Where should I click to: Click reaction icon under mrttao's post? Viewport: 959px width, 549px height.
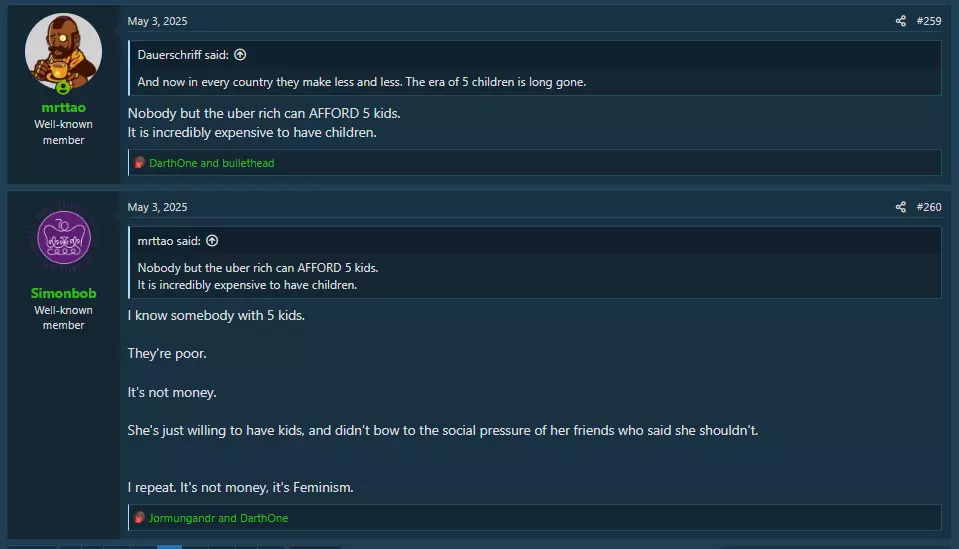139,163
